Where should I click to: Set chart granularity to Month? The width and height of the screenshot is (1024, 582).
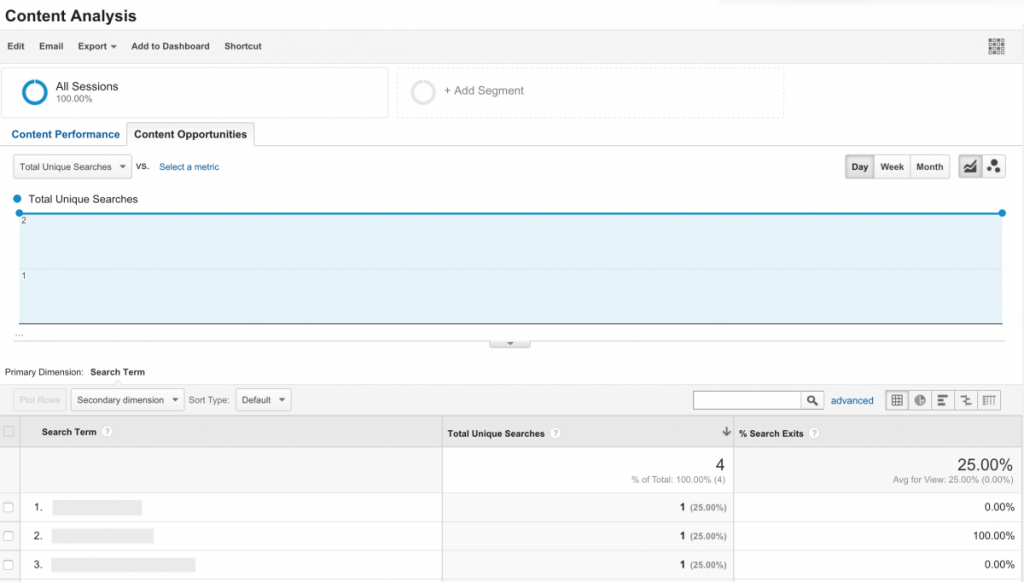[x=929, y=167]
